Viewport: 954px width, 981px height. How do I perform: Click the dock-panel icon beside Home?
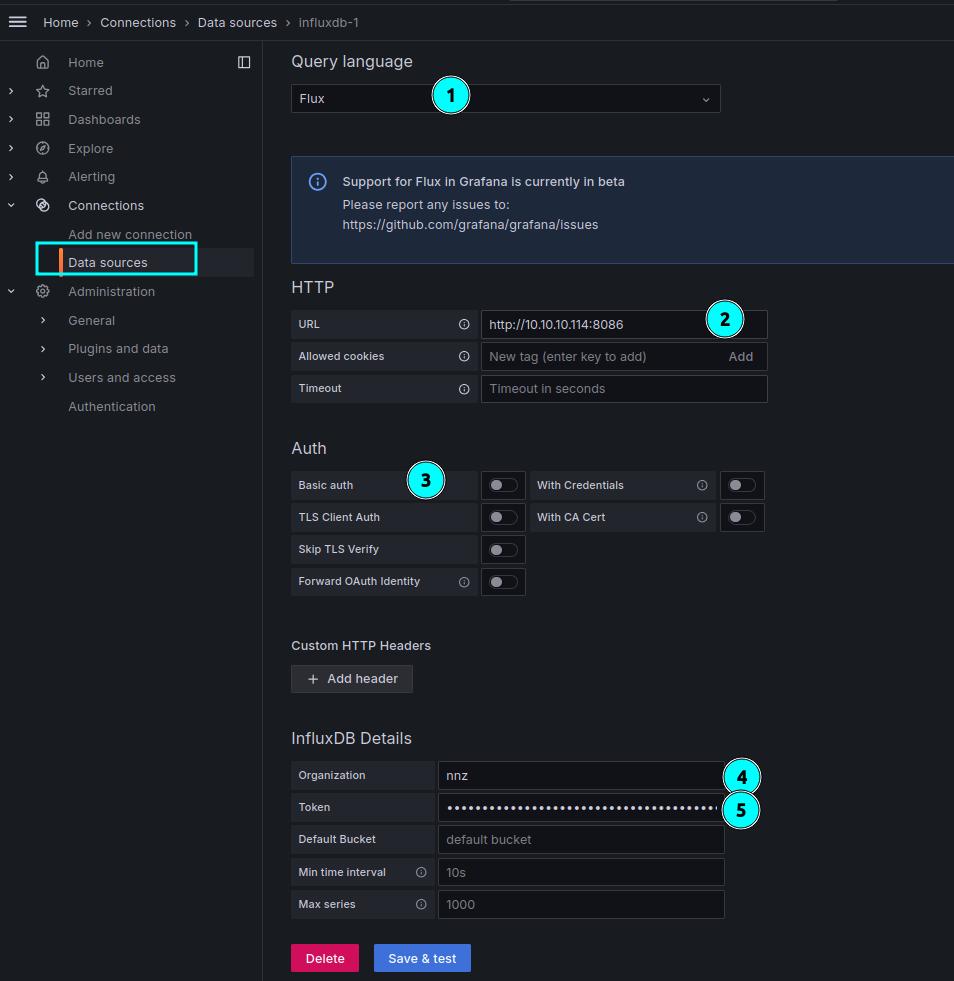(x=244, y=62)
